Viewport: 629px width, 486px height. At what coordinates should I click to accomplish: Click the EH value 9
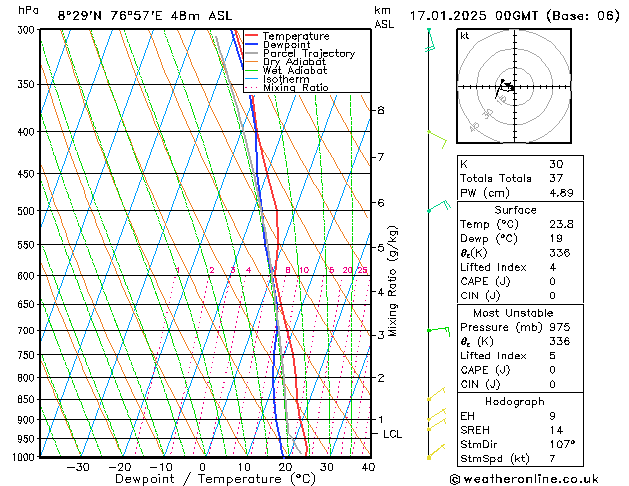[553, 416]
